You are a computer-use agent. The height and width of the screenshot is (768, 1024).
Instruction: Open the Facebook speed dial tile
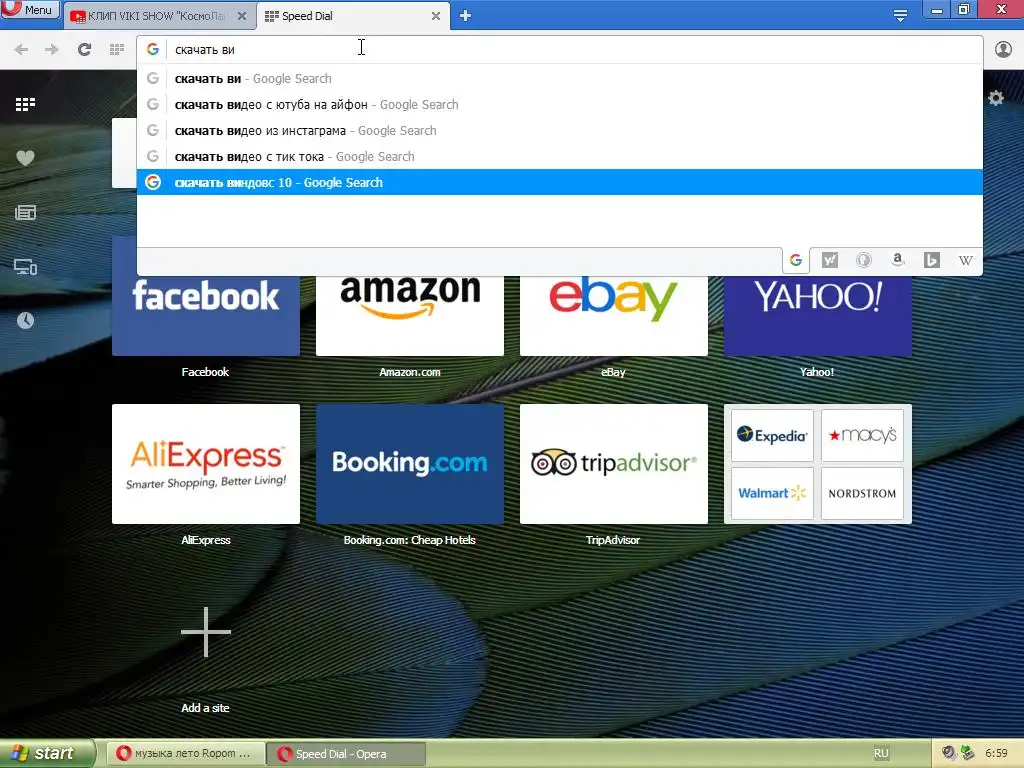(206, 315)
